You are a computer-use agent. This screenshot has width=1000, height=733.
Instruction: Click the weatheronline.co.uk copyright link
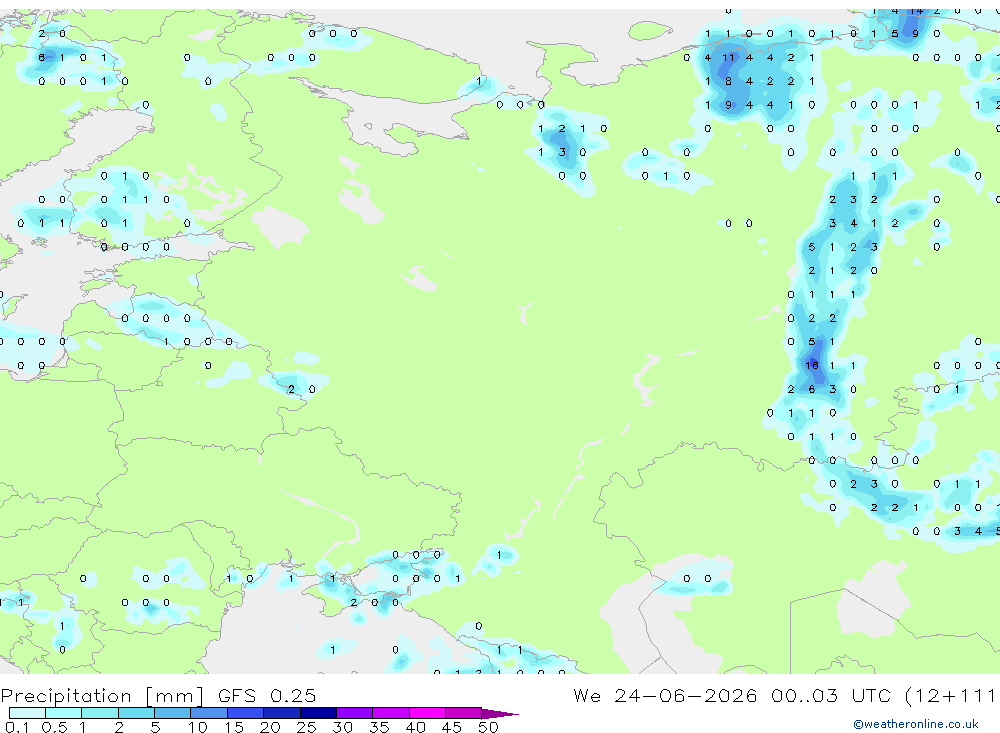click(x=915, y=724)
